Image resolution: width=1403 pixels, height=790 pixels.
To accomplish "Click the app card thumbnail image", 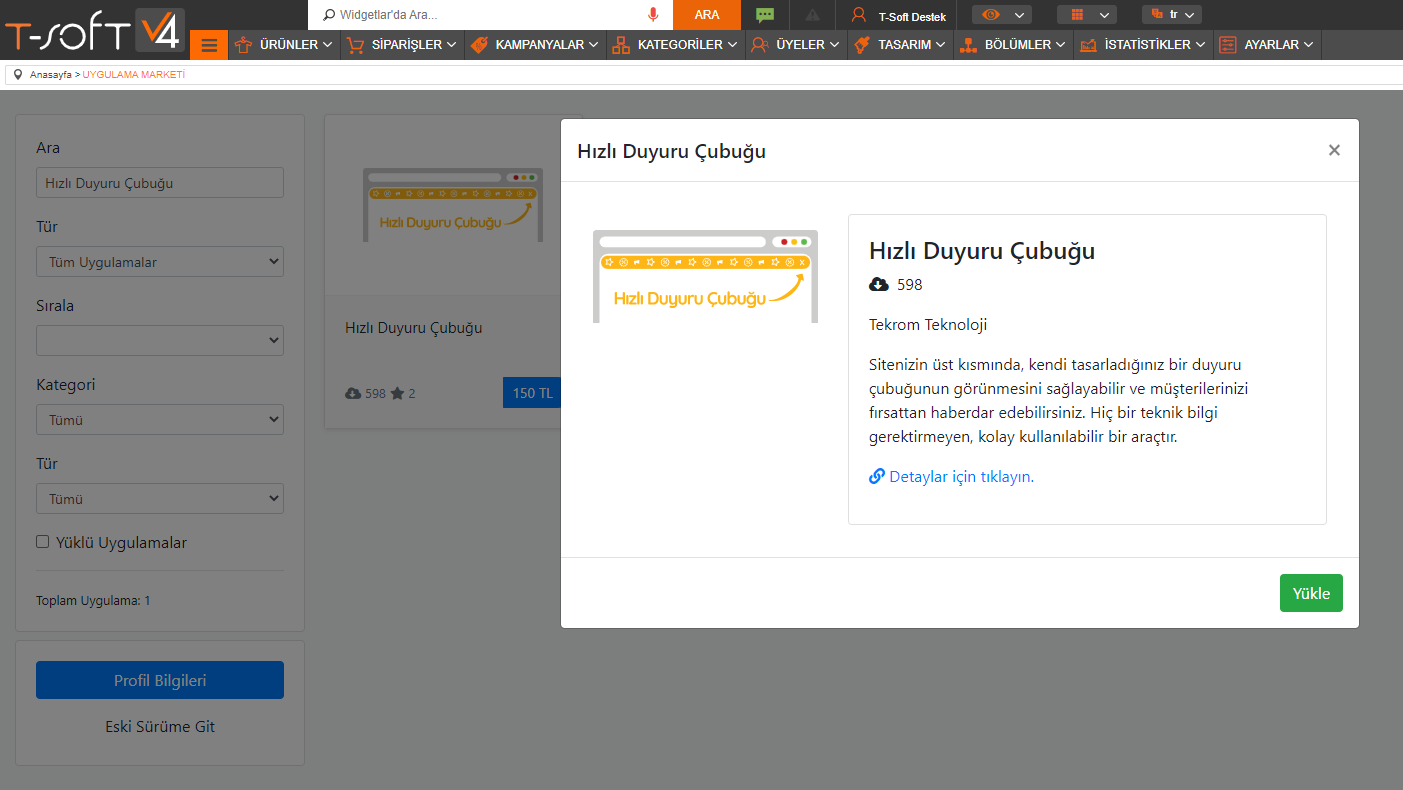I will (x=452, y=205).
